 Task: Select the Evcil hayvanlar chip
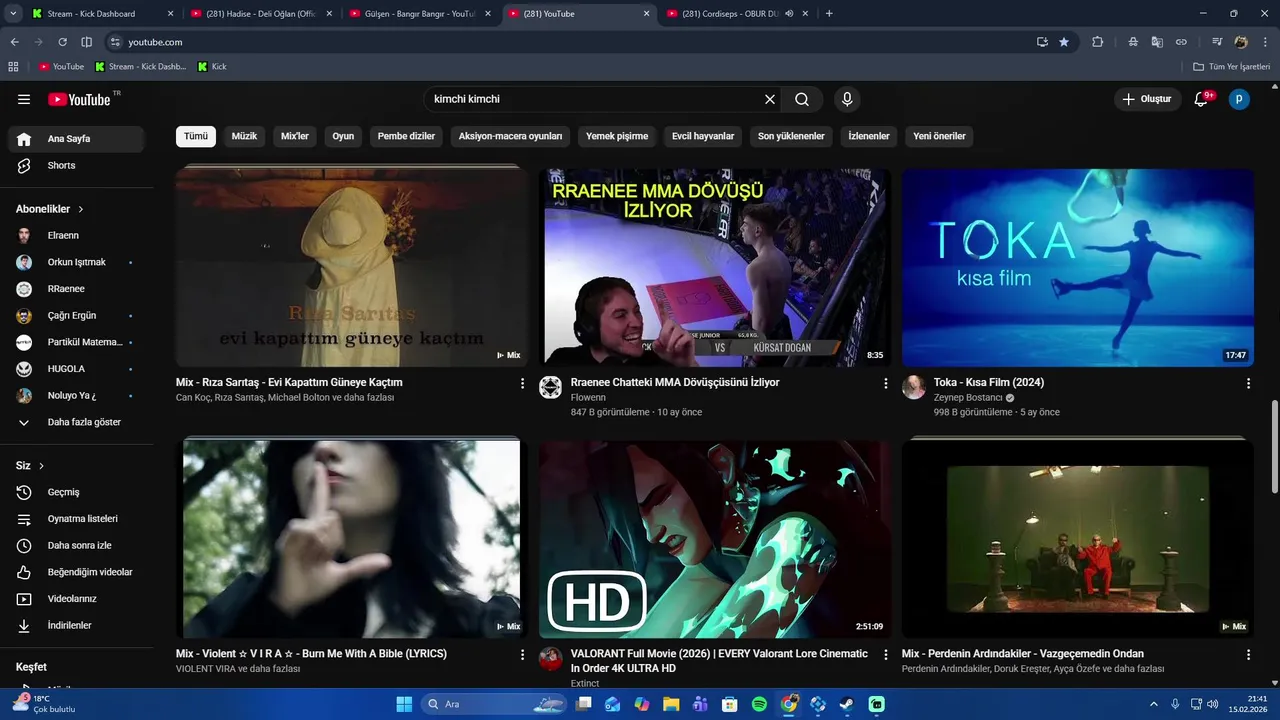703,136
